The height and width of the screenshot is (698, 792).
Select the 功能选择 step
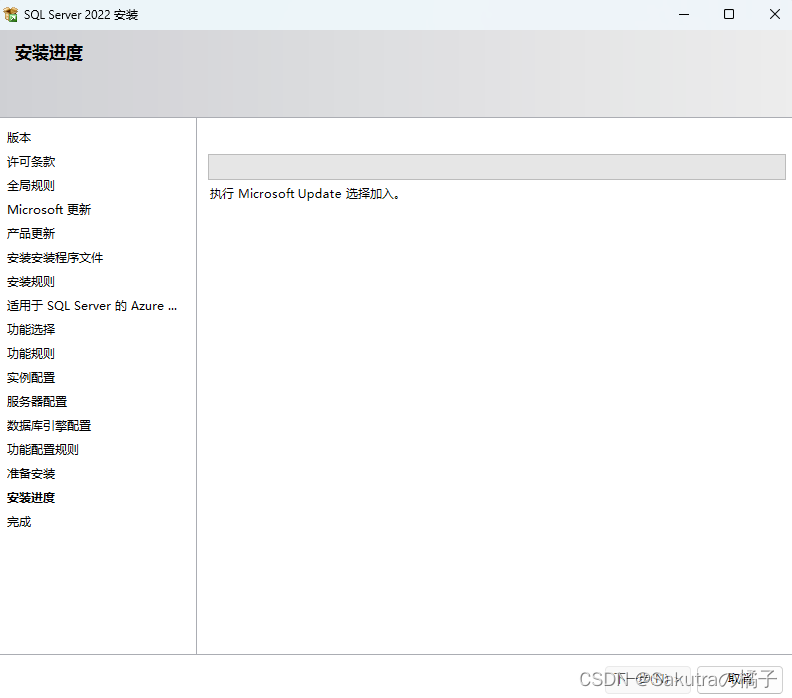[31, 329]
